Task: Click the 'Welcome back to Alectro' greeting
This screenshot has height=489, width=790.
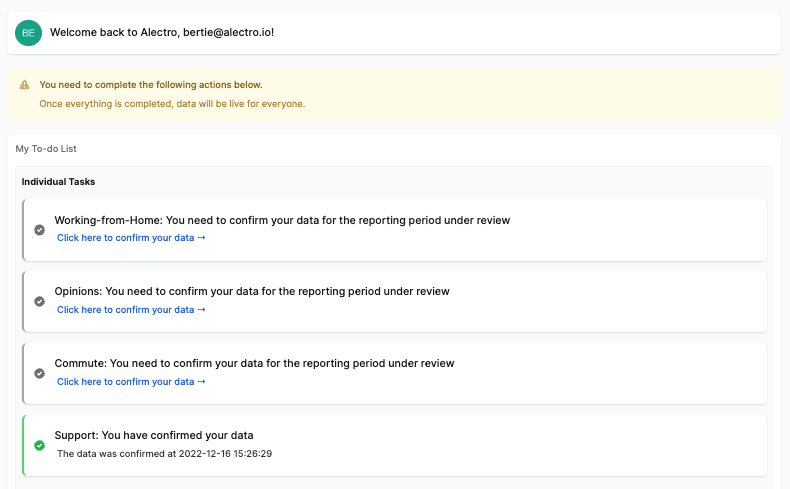Action: 114,33
